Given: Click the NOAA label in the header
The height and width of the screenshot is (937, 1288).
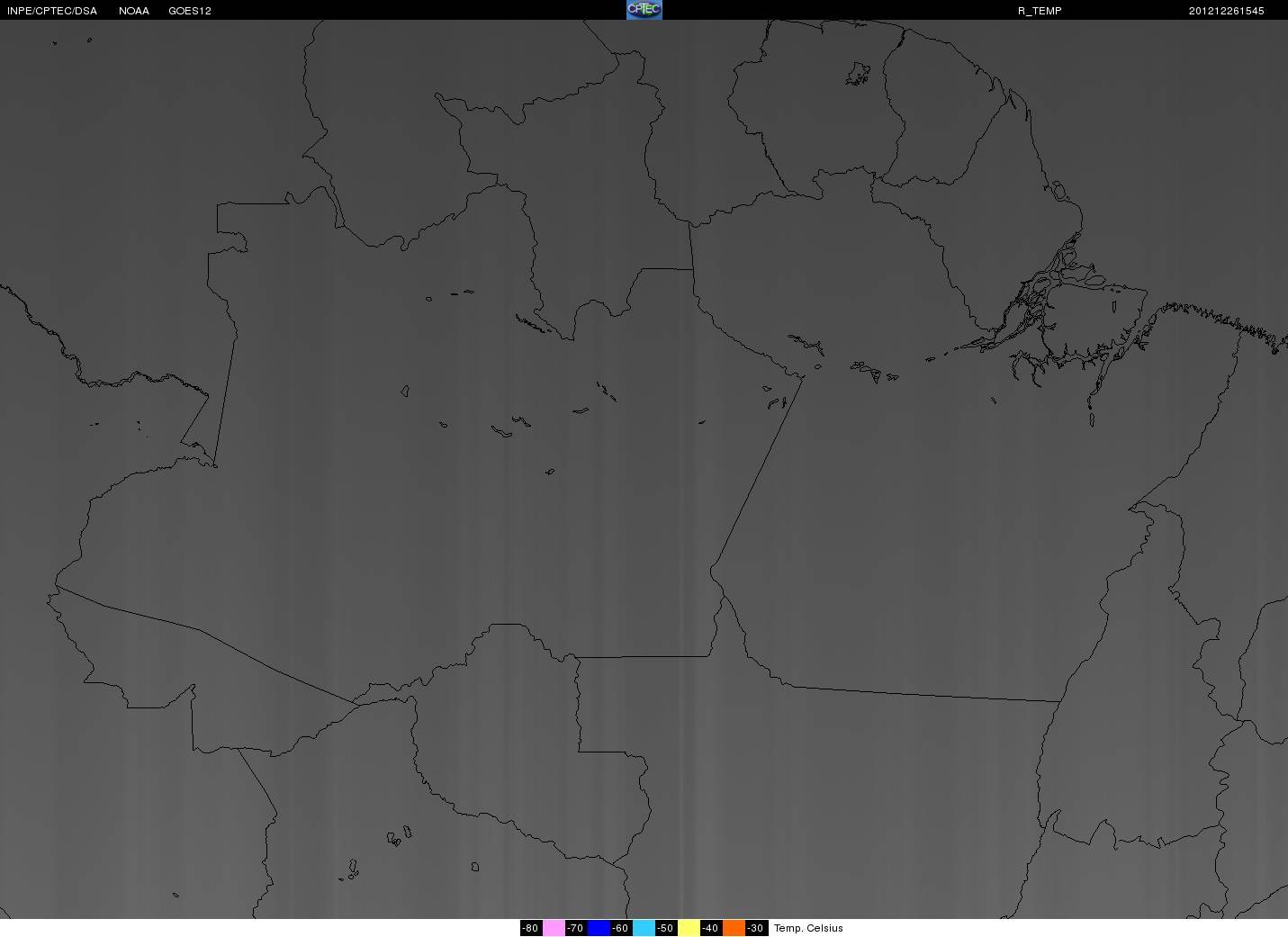Looking at the screenshot, I should [134, 11].
